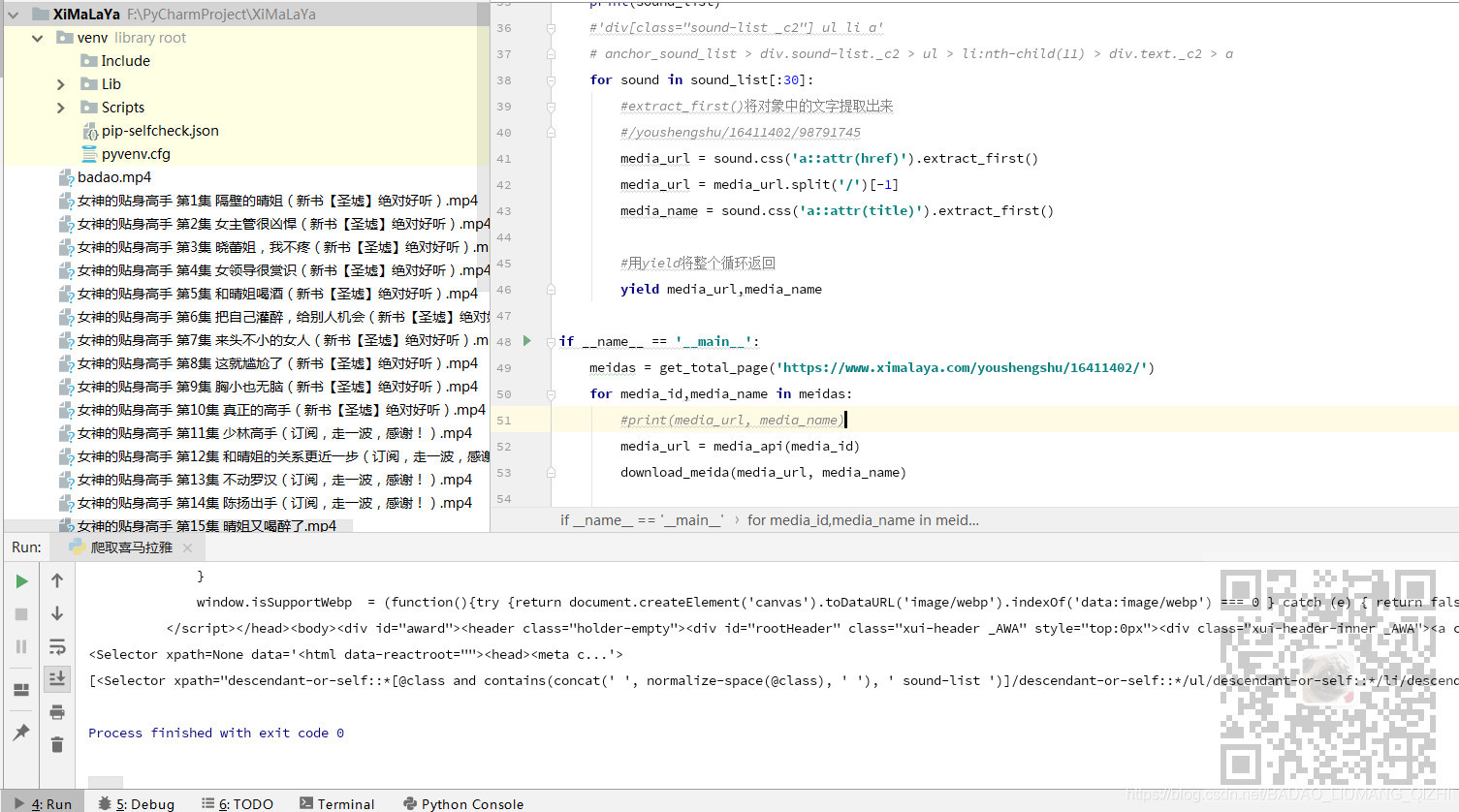Screen dimensions: 1459x812
Task: Select 第14集 陈扬出手 mp4 file
Action: point(274,503)
